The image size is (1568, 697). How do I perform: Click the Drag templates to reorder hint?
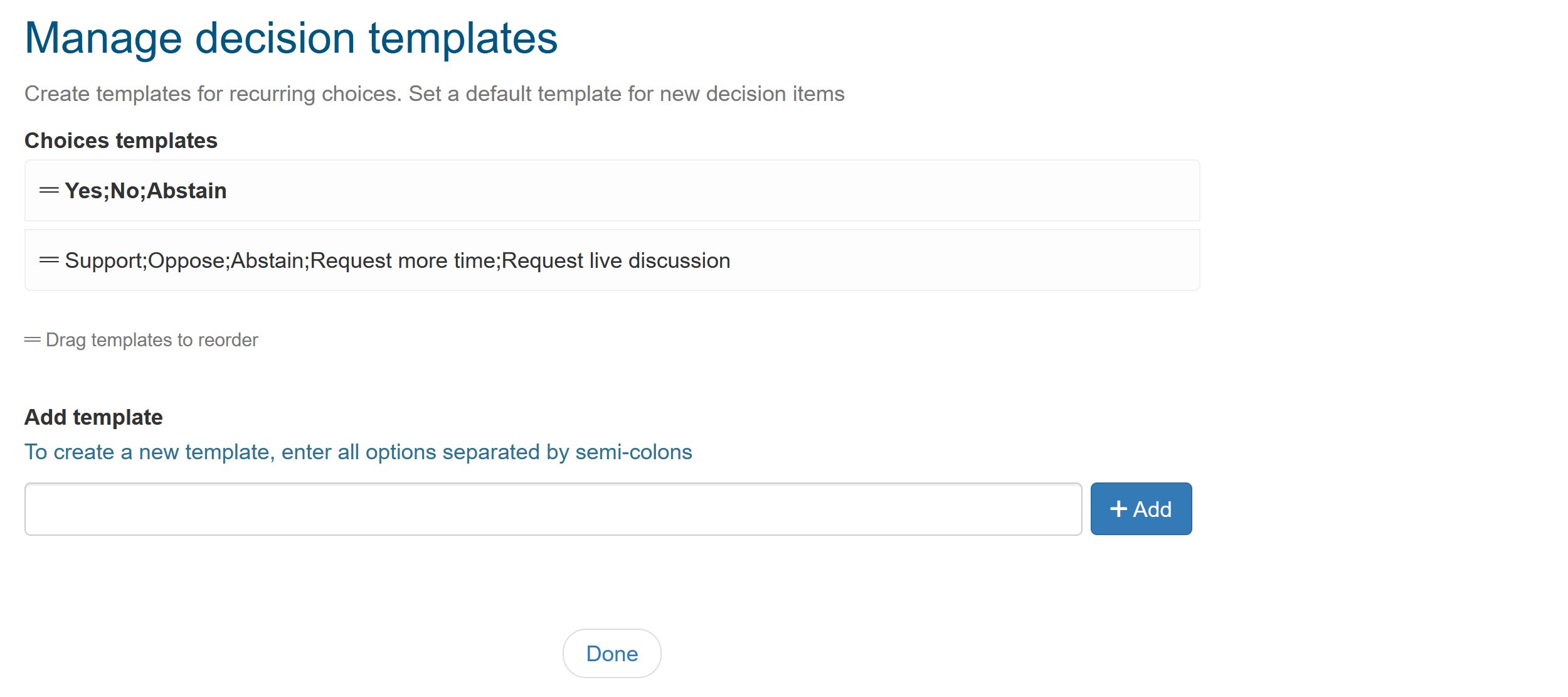152,340
